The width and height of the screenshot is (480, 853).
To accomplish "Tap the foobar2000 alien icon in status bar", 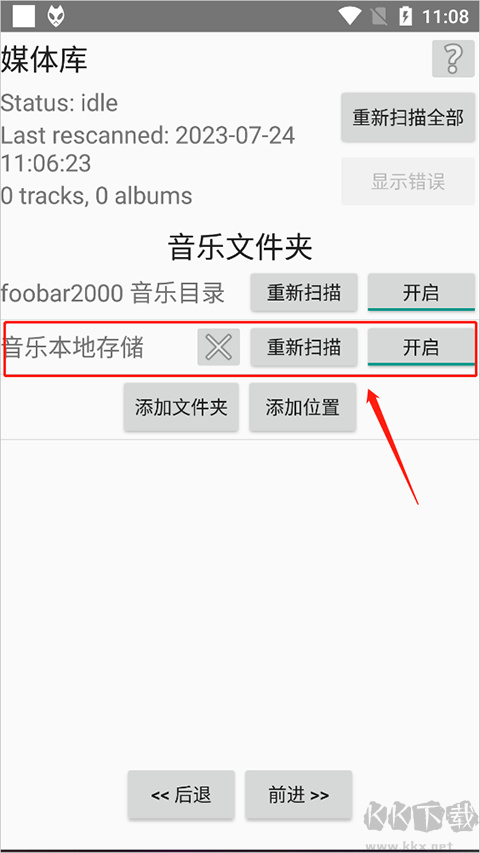I will tap(56, 16).
